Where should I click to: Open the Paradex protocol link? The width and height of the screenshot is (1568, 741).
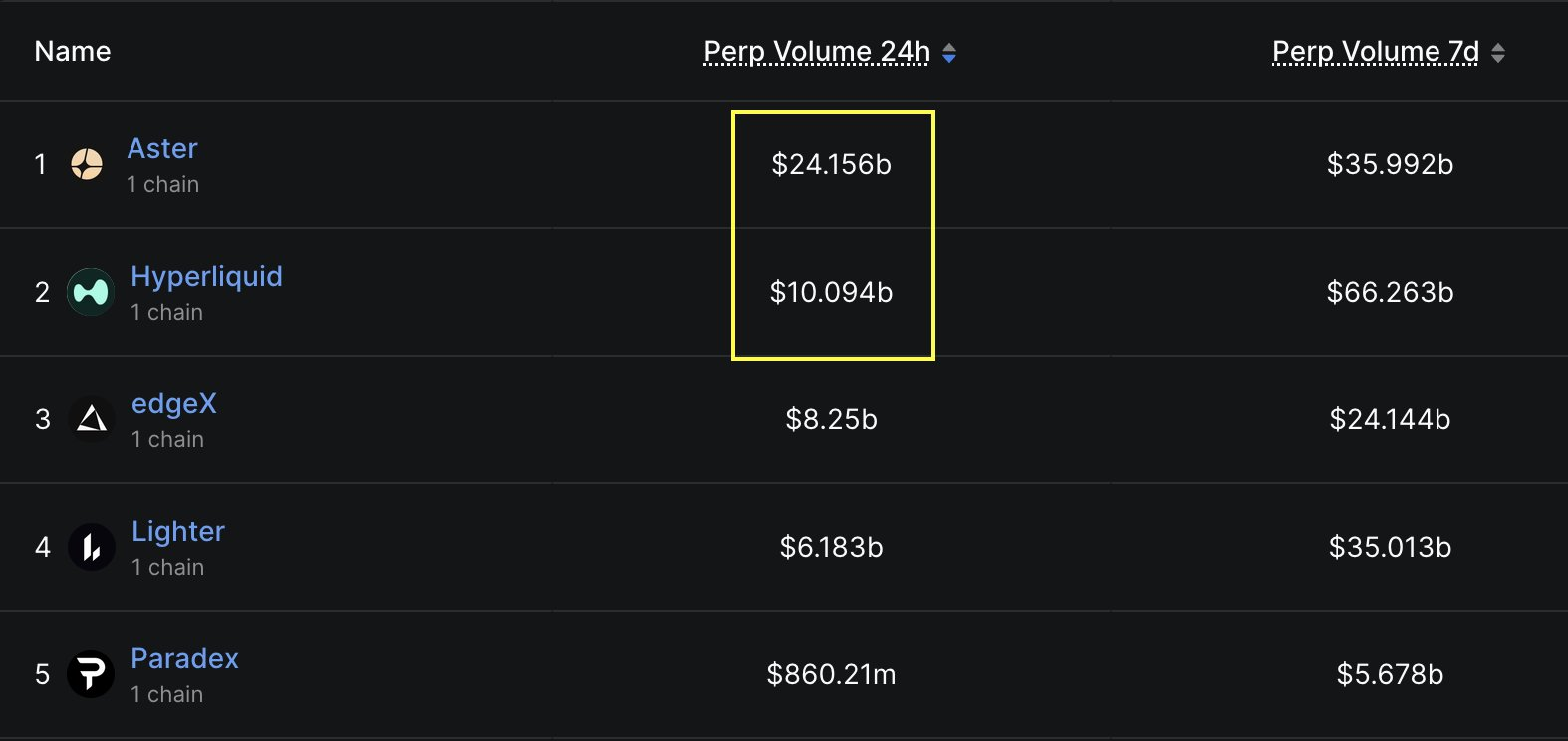click(x=184, y=659)
